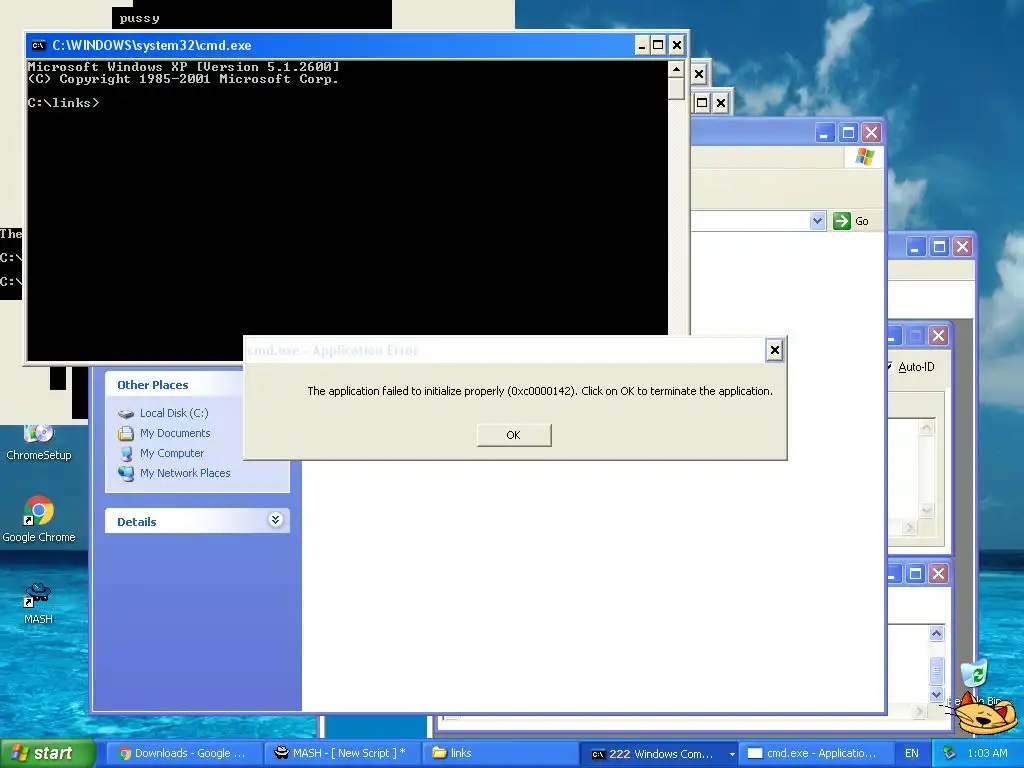The height and width of the screenshot is (768, 1024).
Task: Click the 1:03 AM taskbar clock
Action: [987, 753]
